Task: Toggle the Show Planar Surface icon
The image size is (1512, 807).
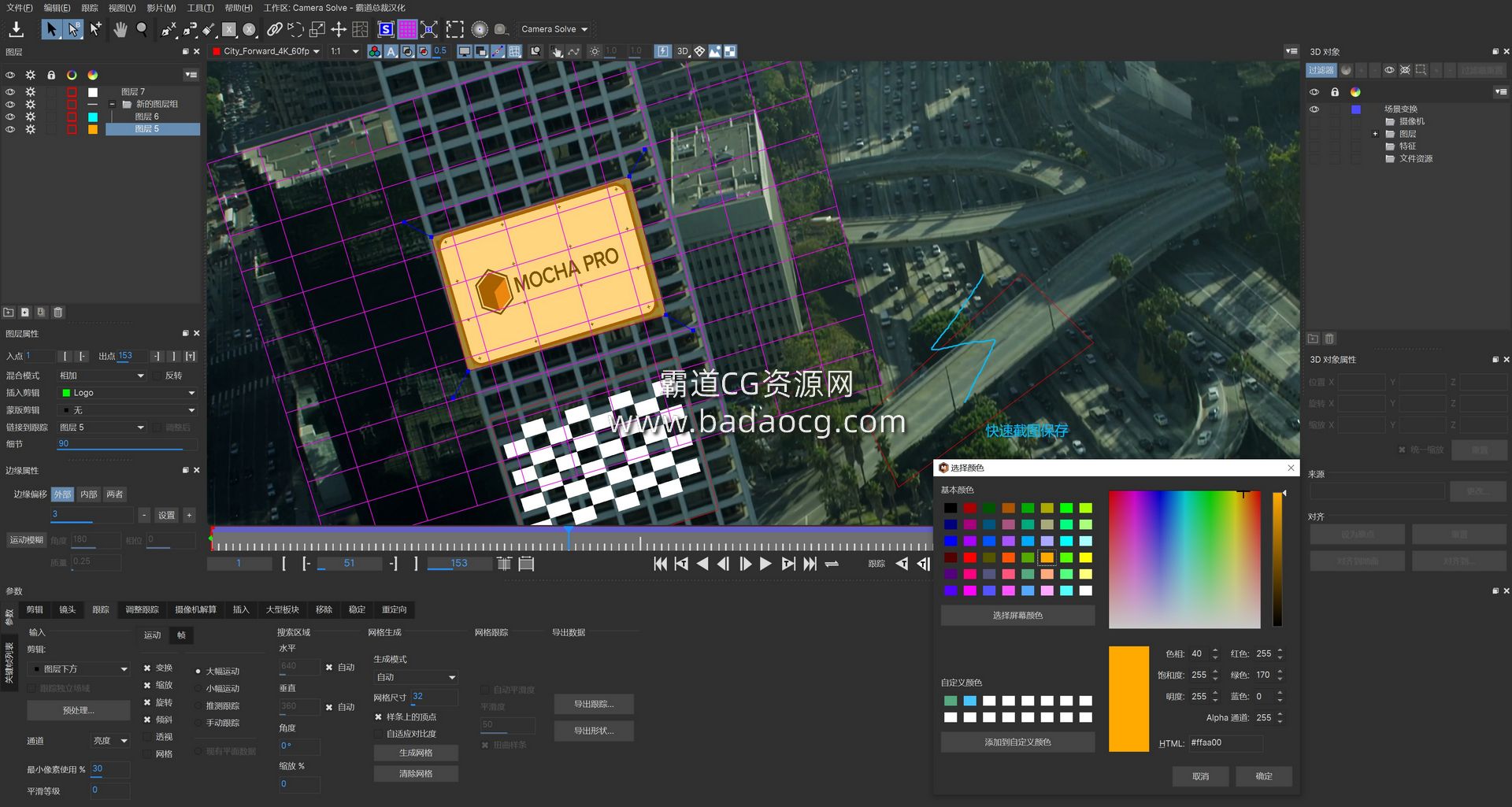Action: tap(386, 29)
